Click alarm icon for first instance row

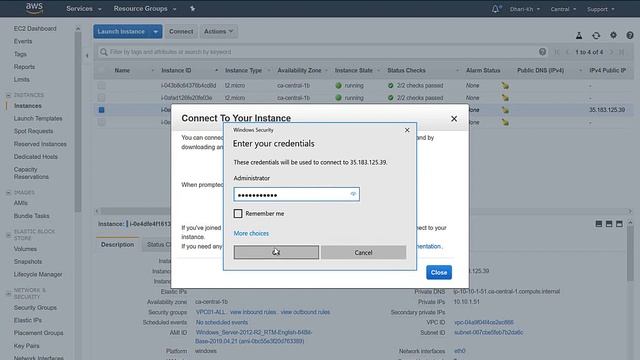(x=505, y=85)
